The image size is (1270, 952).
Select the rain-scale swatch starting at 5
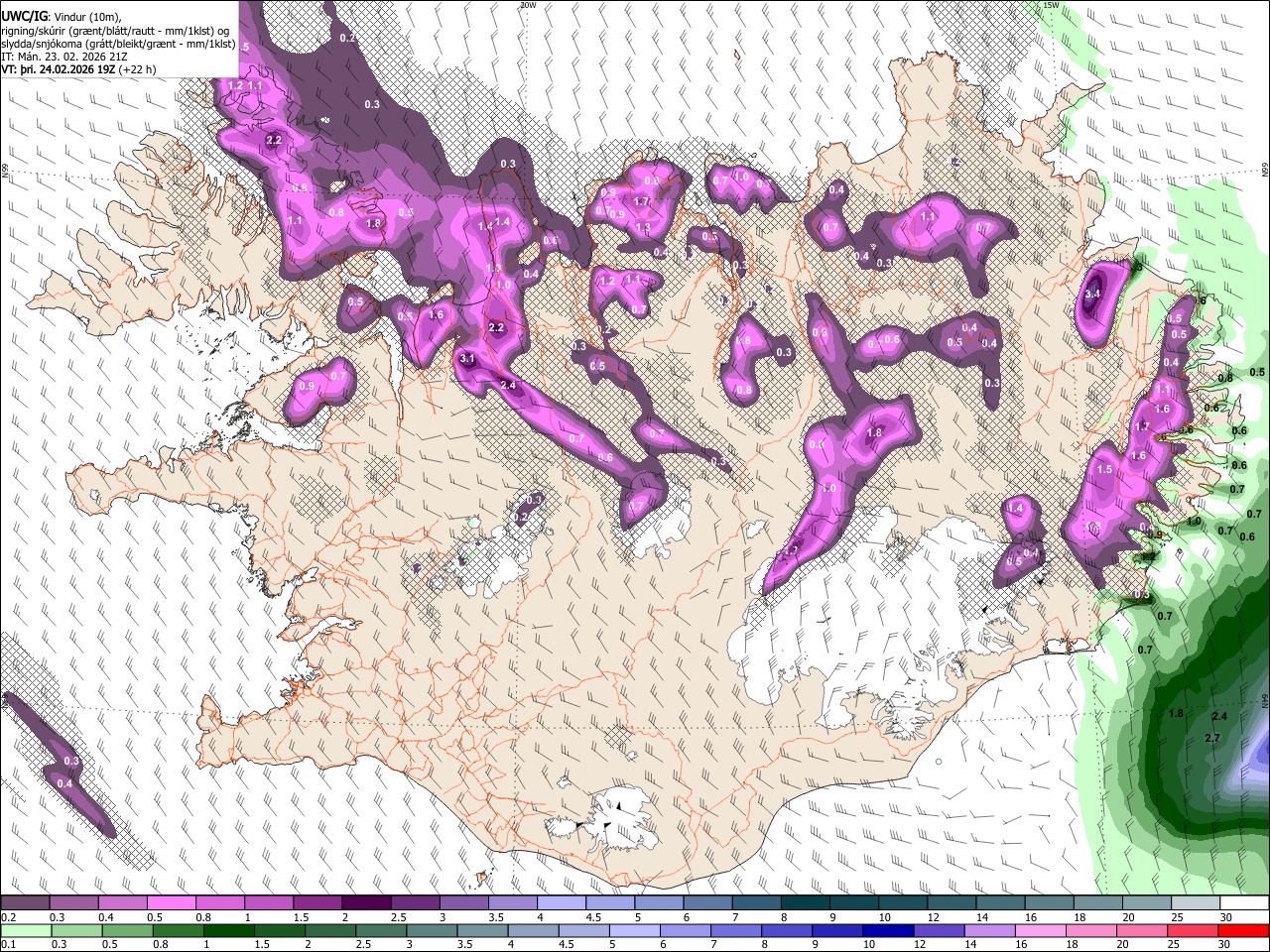click(x=635, y=931)
